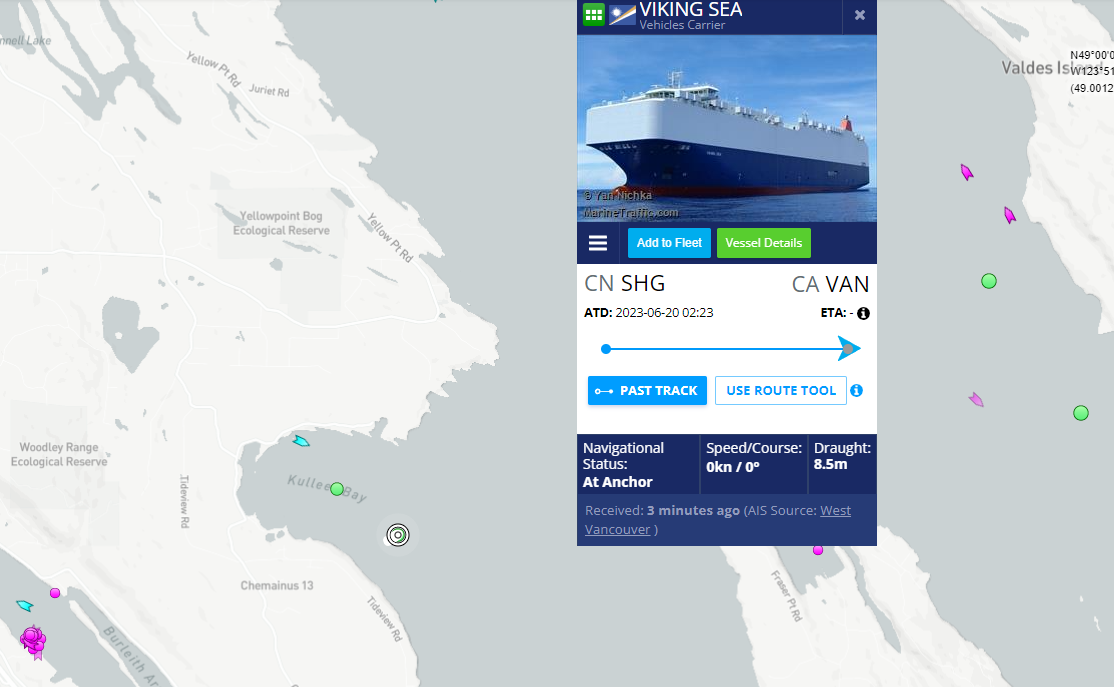The height and width of the screenshot is (687, 1114).
Task: Click the voyage progress arrow marker
Action: (849, 349)
